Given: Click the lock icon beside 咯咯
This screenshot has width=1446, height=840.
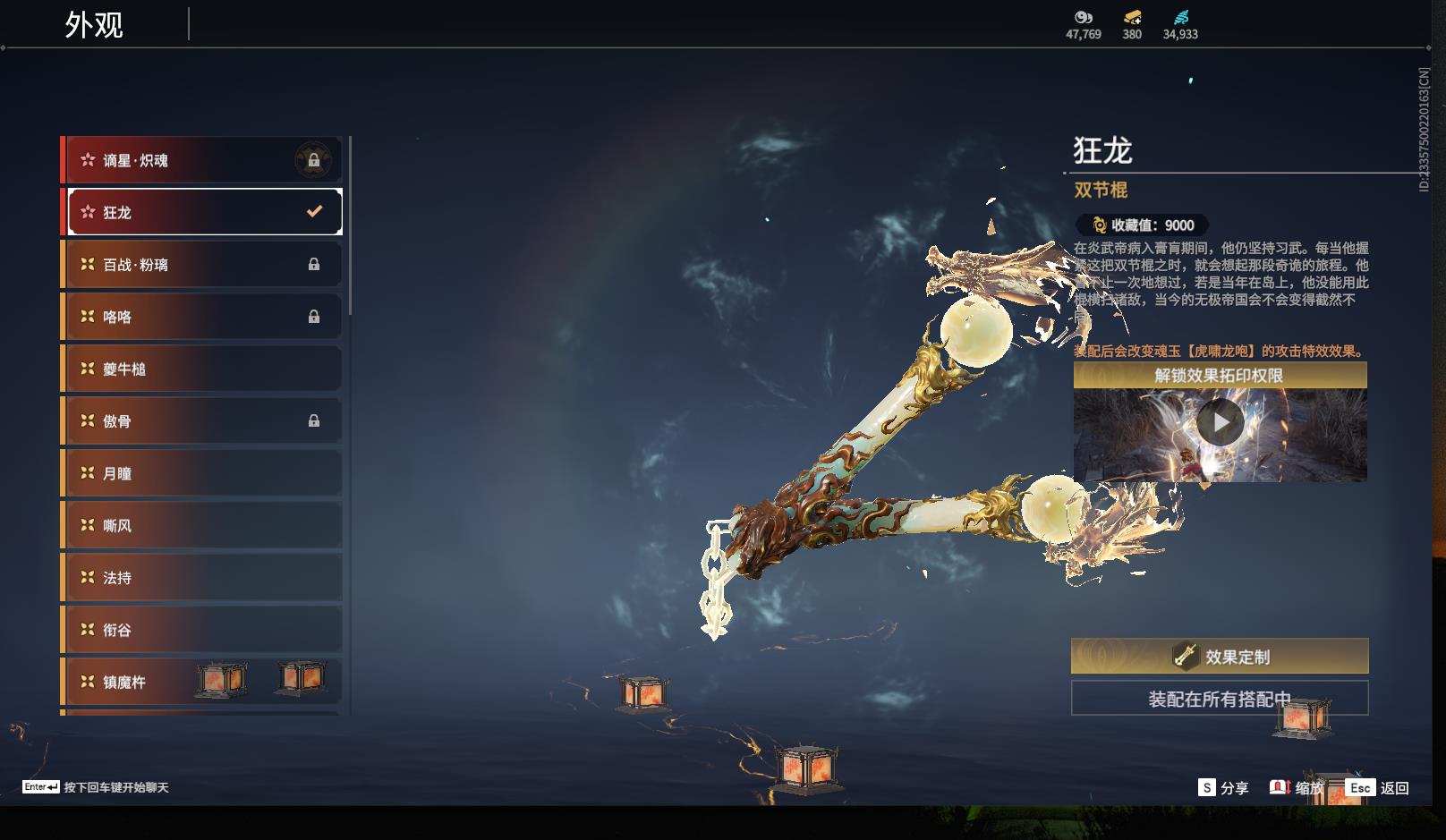Looking at the screenshot, I should (313, 316).
